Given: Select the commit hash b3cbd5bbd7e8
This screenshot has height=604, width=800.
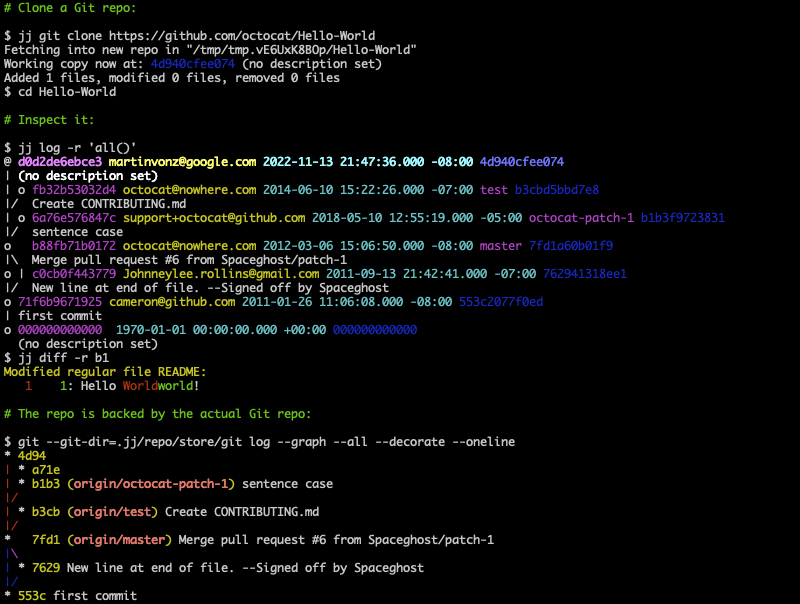Looking at the screenshot, I should click(x=557, y=189).
